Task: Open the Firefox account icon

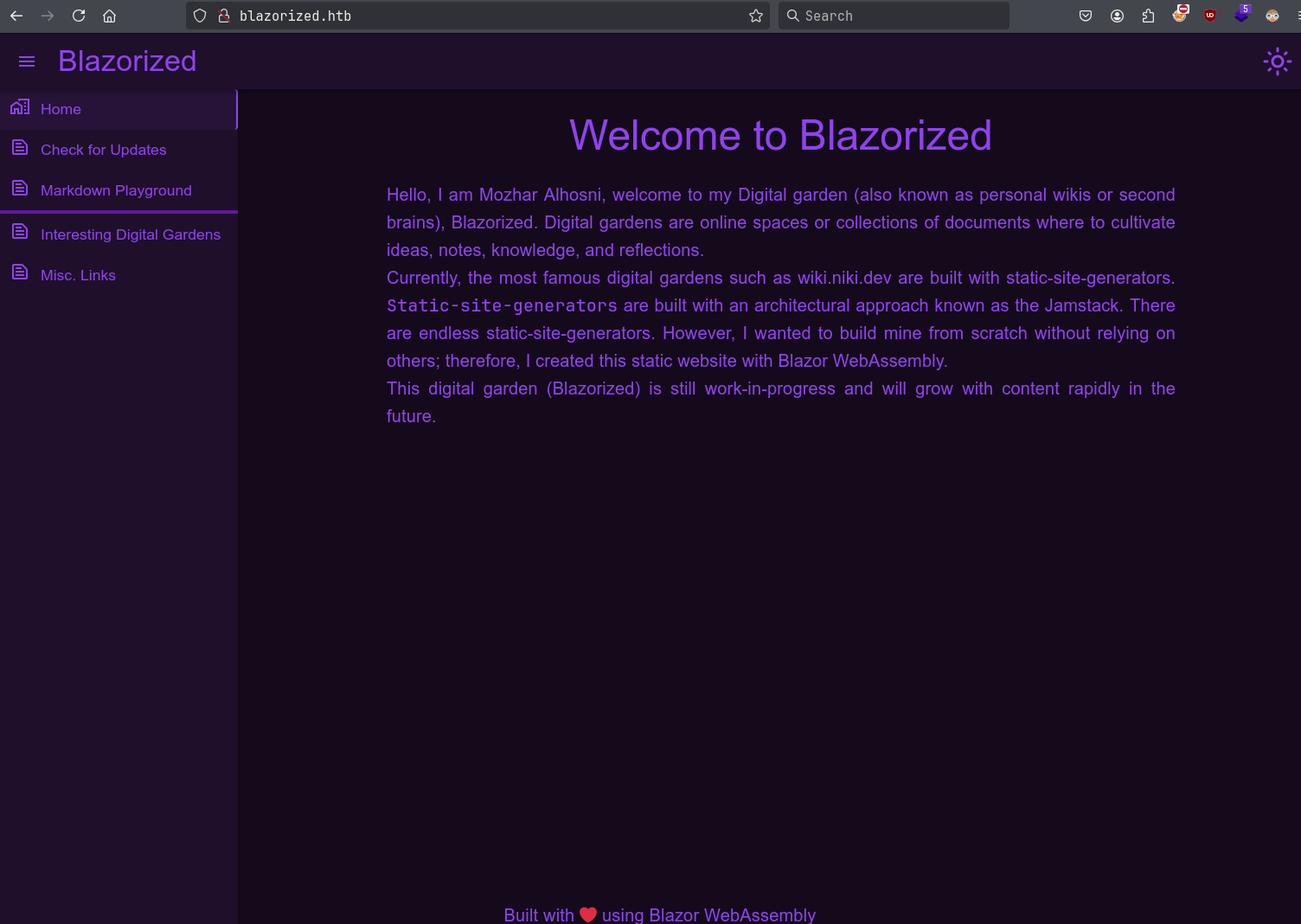Action: [x=1117, y=16]
